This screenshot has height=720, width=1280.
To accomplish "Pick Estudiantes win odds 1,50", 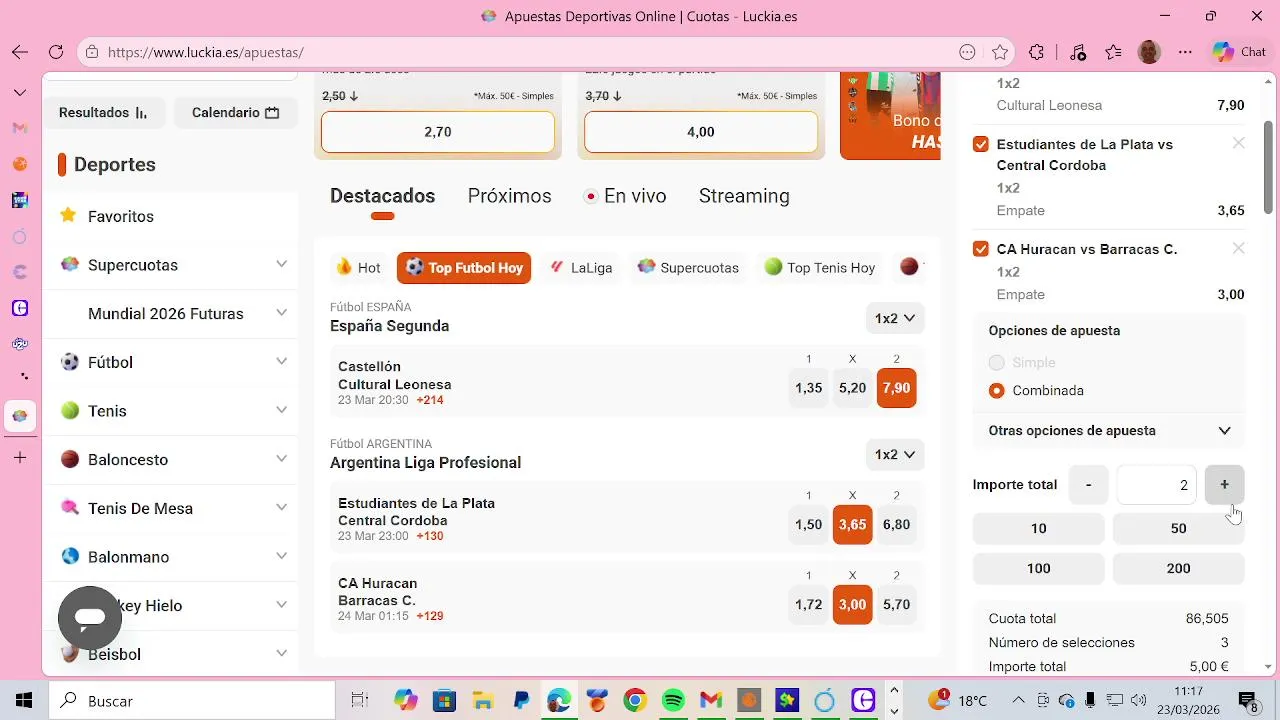I will 808,524.
